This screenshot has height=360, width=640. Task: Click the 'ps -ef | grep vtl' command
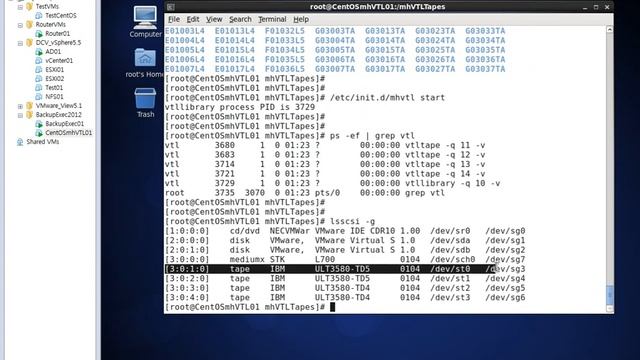point(372,136)
